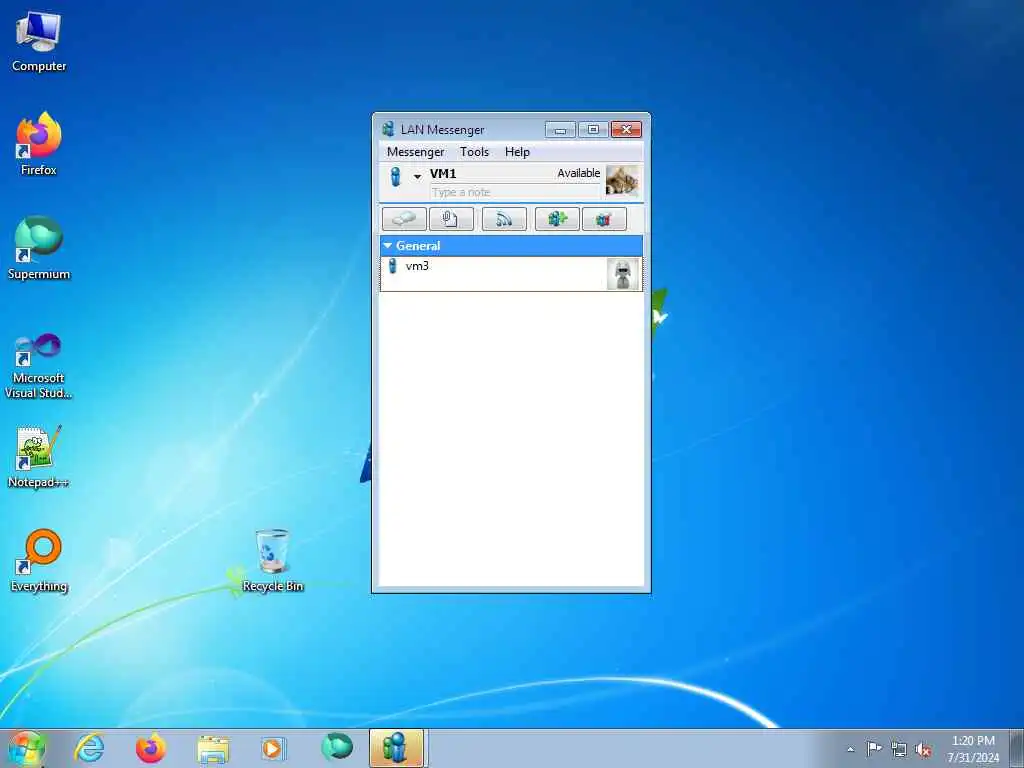The image size is (1024, 768).
Task: Select the Notepad++ desktop shortcut
Action: click(39, 456)
